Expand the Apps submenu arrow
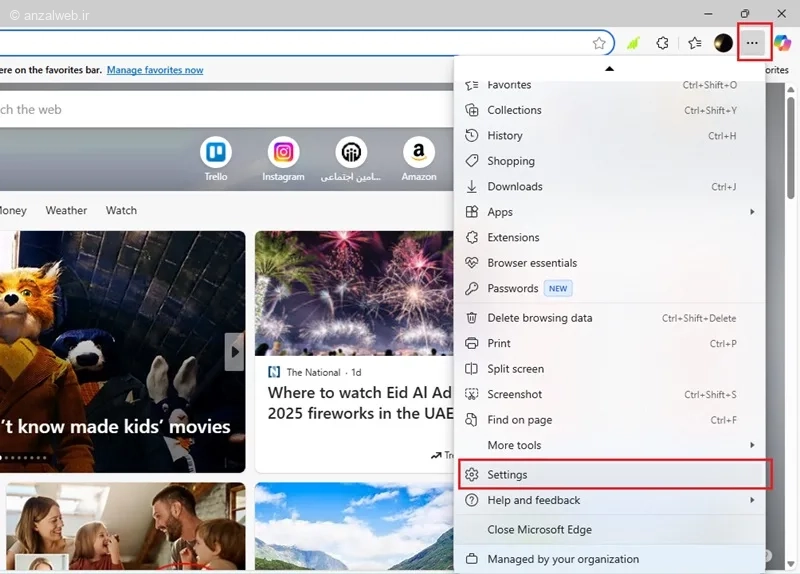The width and height of the screenshot is (800, 574). point(752,212)
